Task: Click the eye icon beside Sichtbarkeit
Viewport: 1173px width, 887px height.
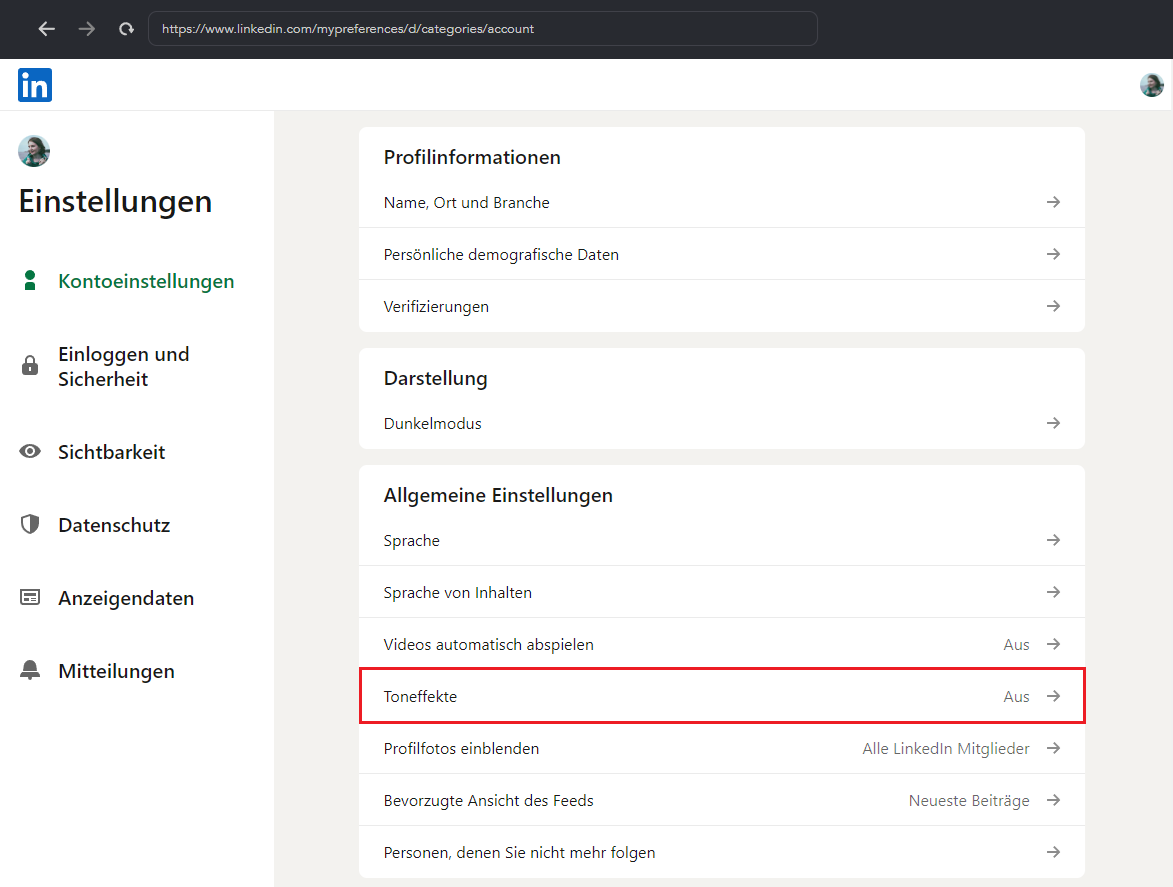Action: (x=30, y=452)
